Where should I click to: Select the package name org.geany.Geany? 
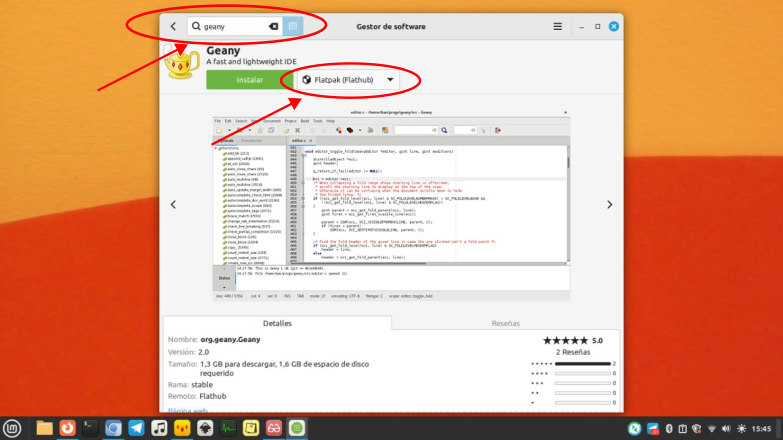(230, 339)
